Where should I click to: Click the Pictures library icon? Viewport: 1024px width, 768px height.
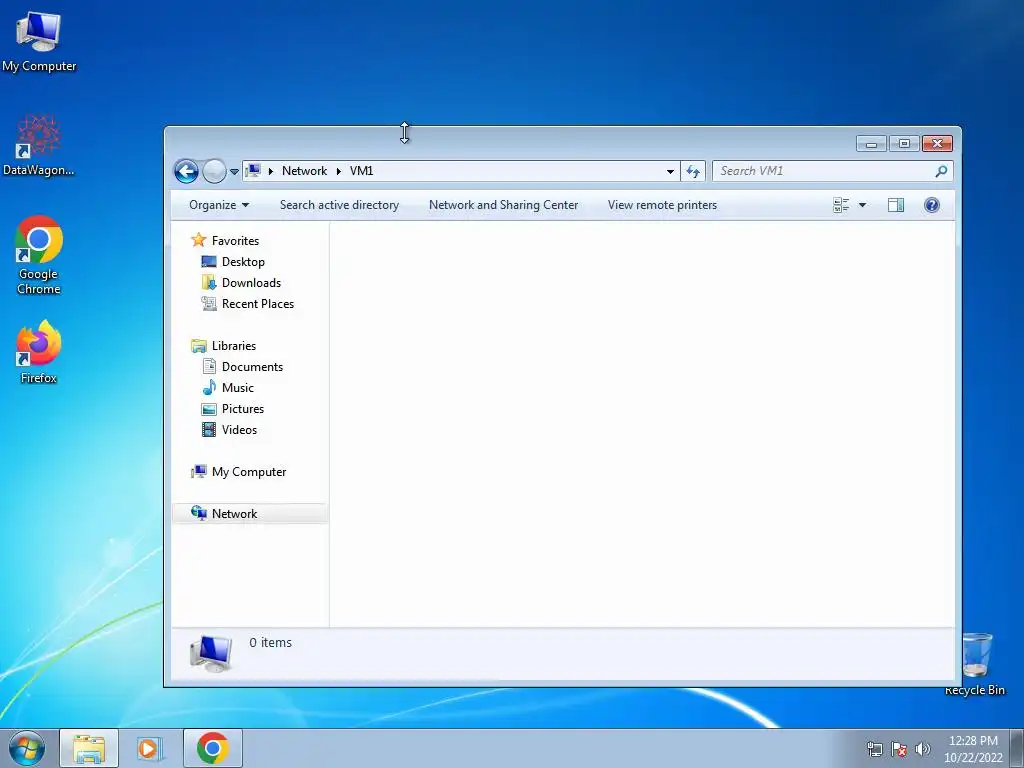coord(209,409)
